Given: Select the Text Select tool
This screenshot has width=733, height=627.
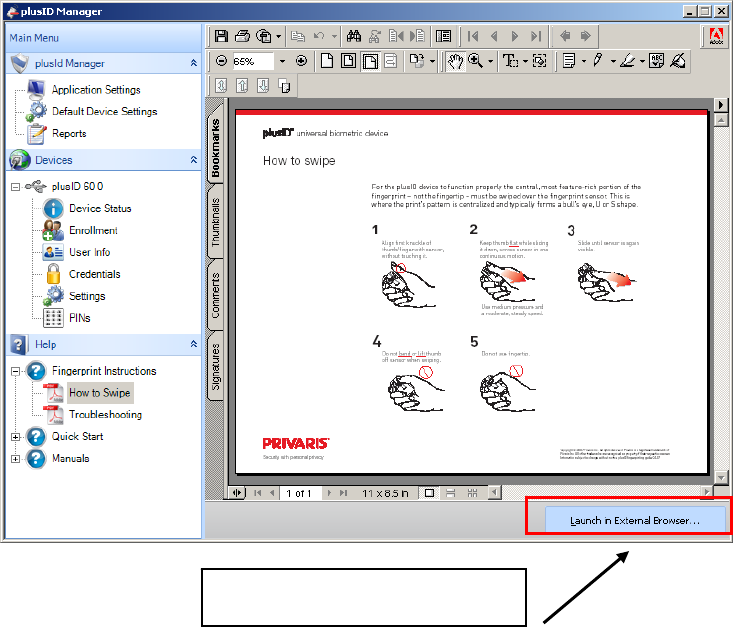Looking at the screenshot, I should click(510, 61).
